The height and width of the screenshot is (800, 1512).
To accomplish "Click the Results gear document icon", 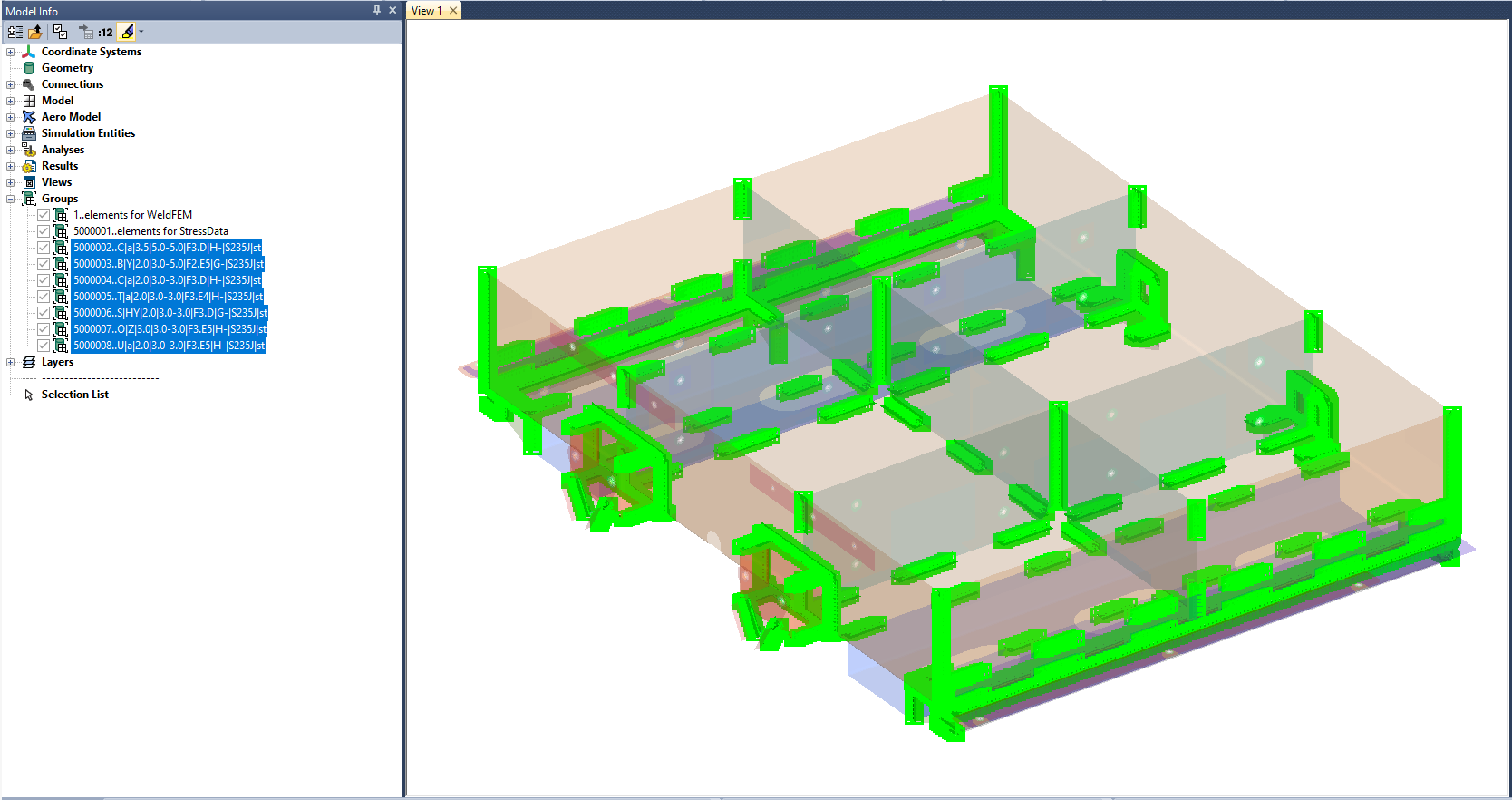I will (29, 166).
